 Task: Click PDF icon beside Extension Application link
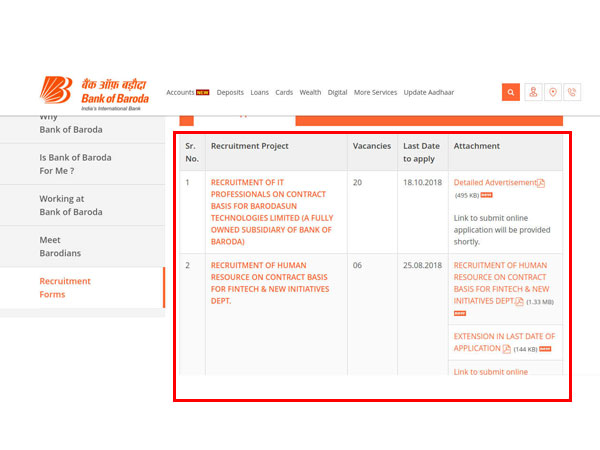click(507, 349)
